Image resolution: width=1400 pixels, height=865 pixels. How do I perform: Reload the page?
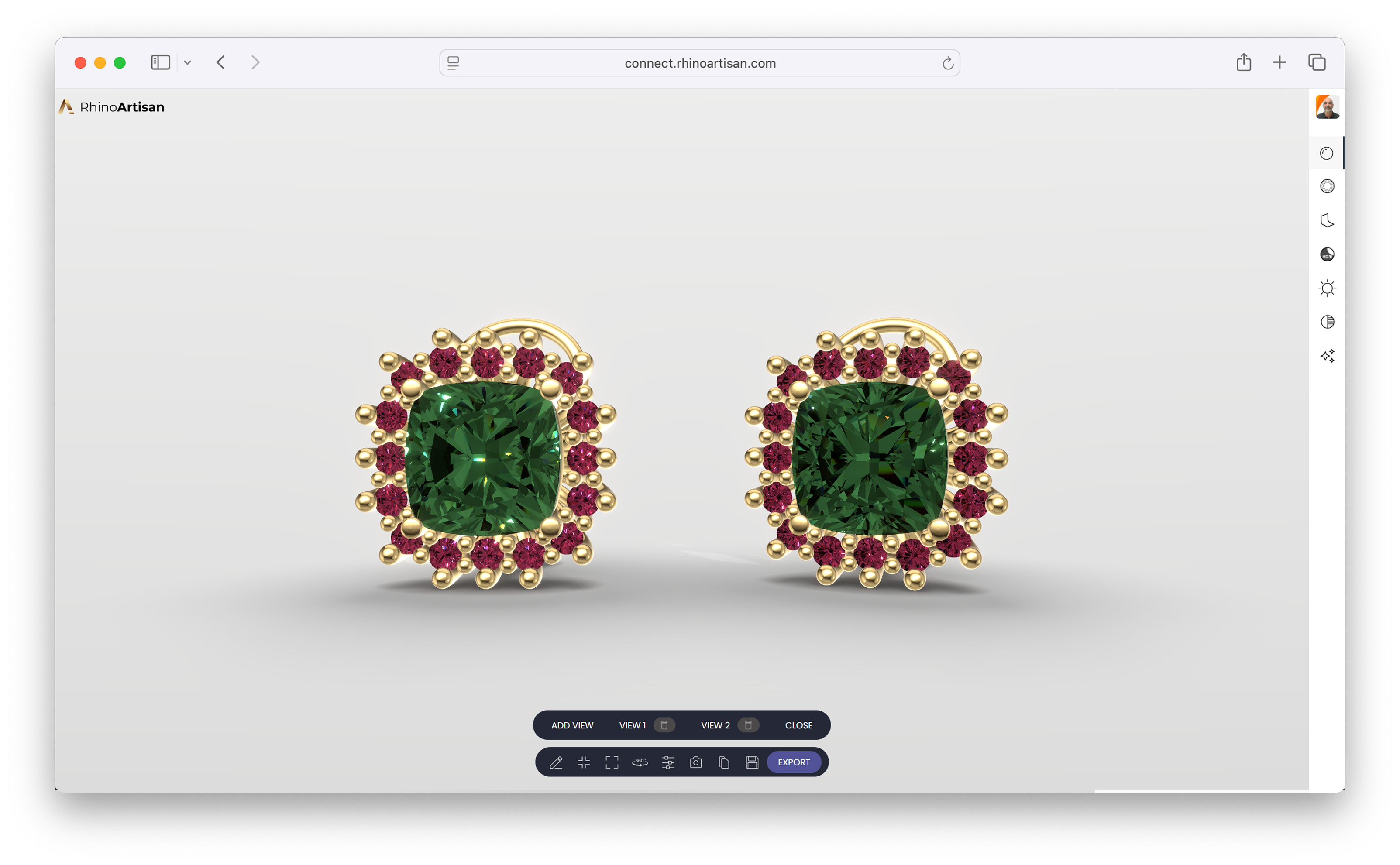pos(947,63)
